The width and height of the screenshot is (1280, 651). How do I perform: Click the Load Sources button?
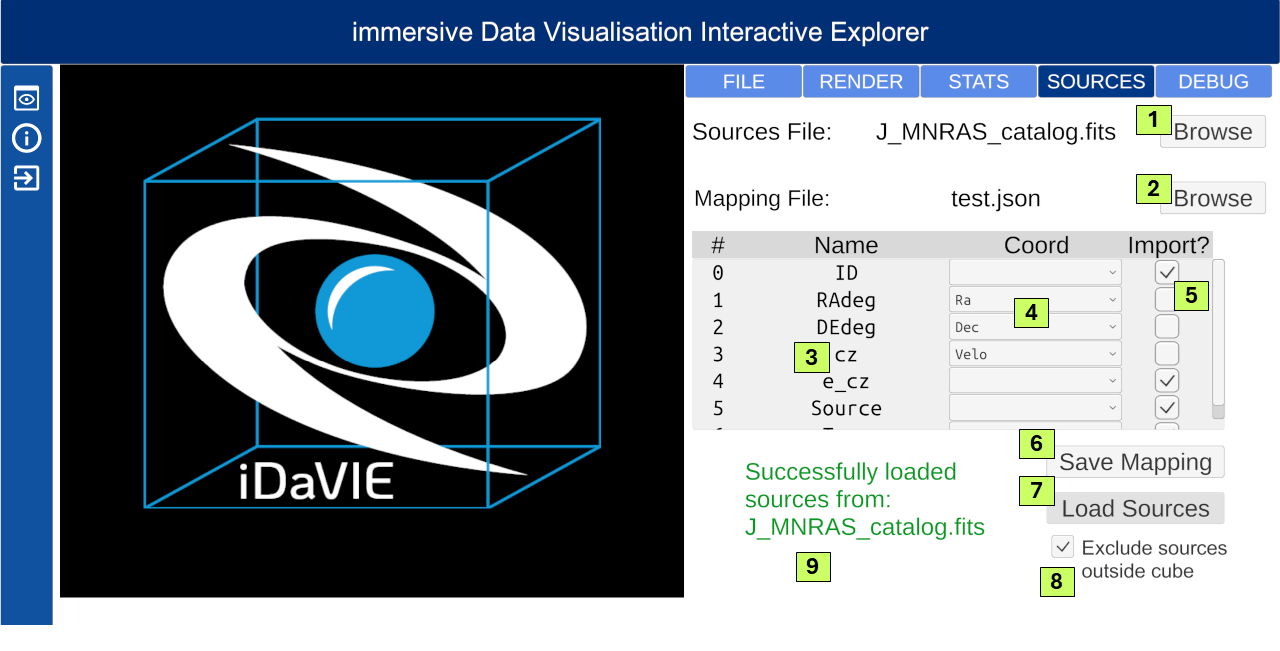pyautogui.click(x=1136, y=508)
